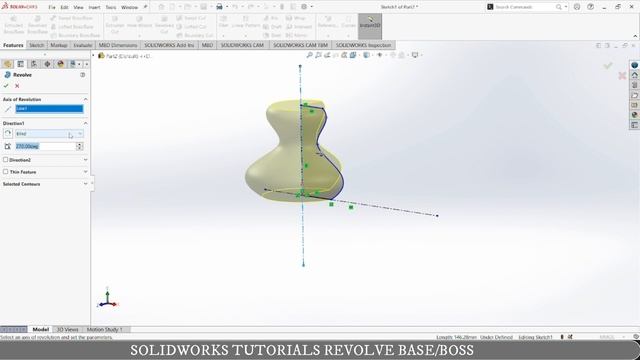Open the Insert menu
Image resolution: width=640 pixels, height=360 pixels.
pyautogui.click(x=94, y=7)
